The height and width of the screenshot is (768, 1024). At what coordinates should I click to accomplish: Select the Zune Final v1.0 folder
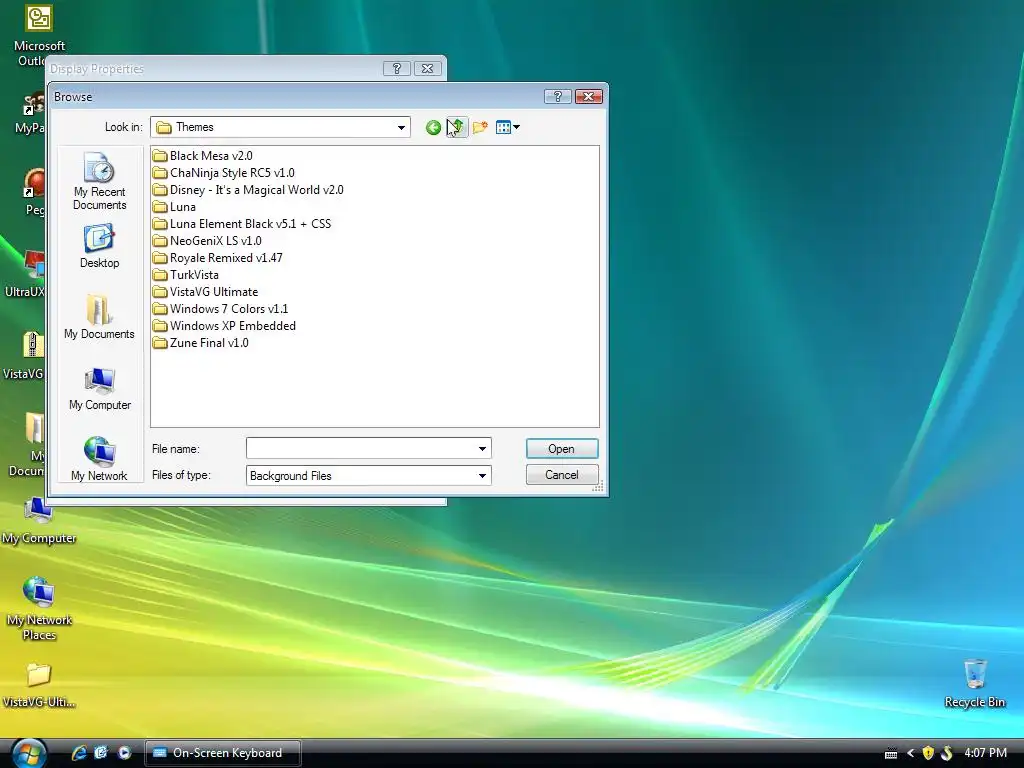pyautogui.click(x=200, y=342)
